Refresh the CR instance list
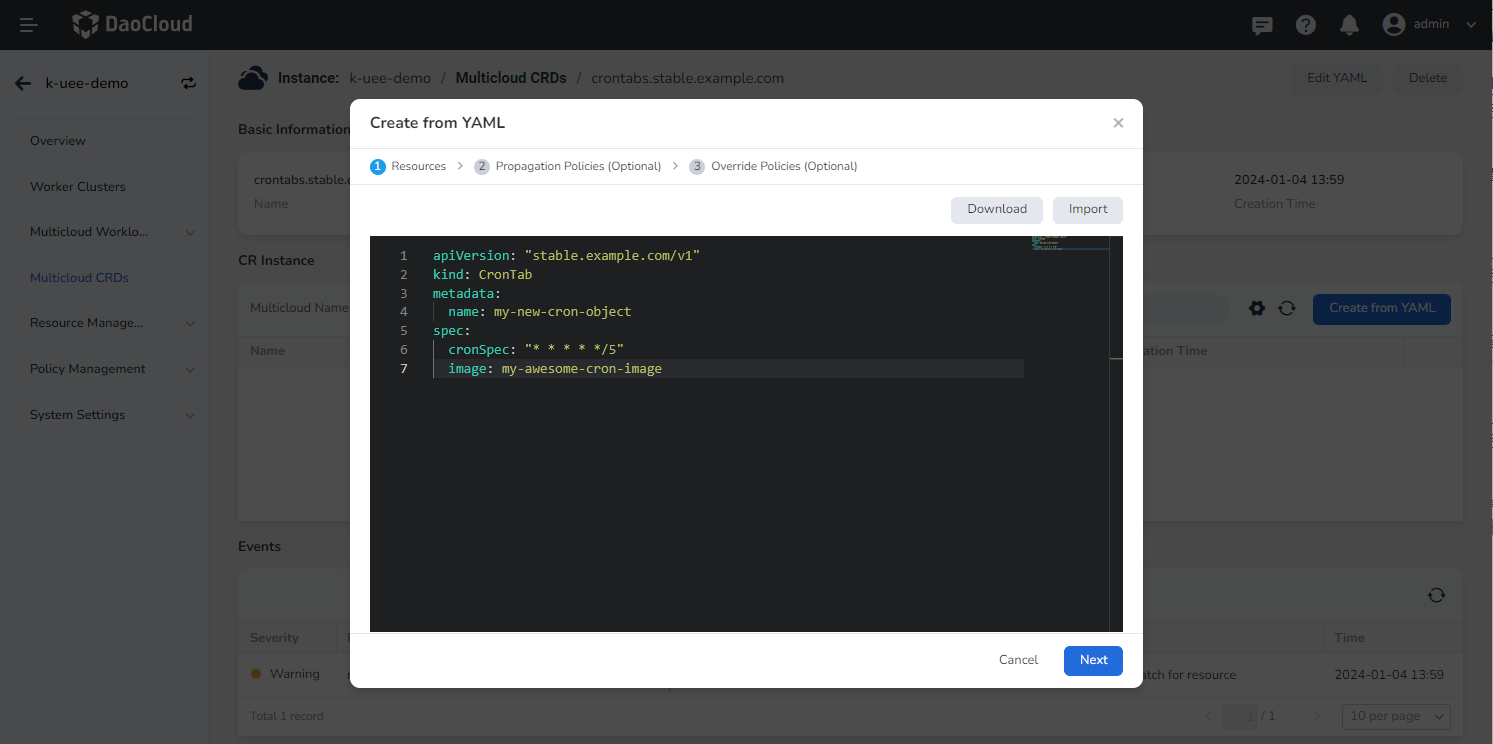Screen dimensions: 1493x744 (1287, 308)
